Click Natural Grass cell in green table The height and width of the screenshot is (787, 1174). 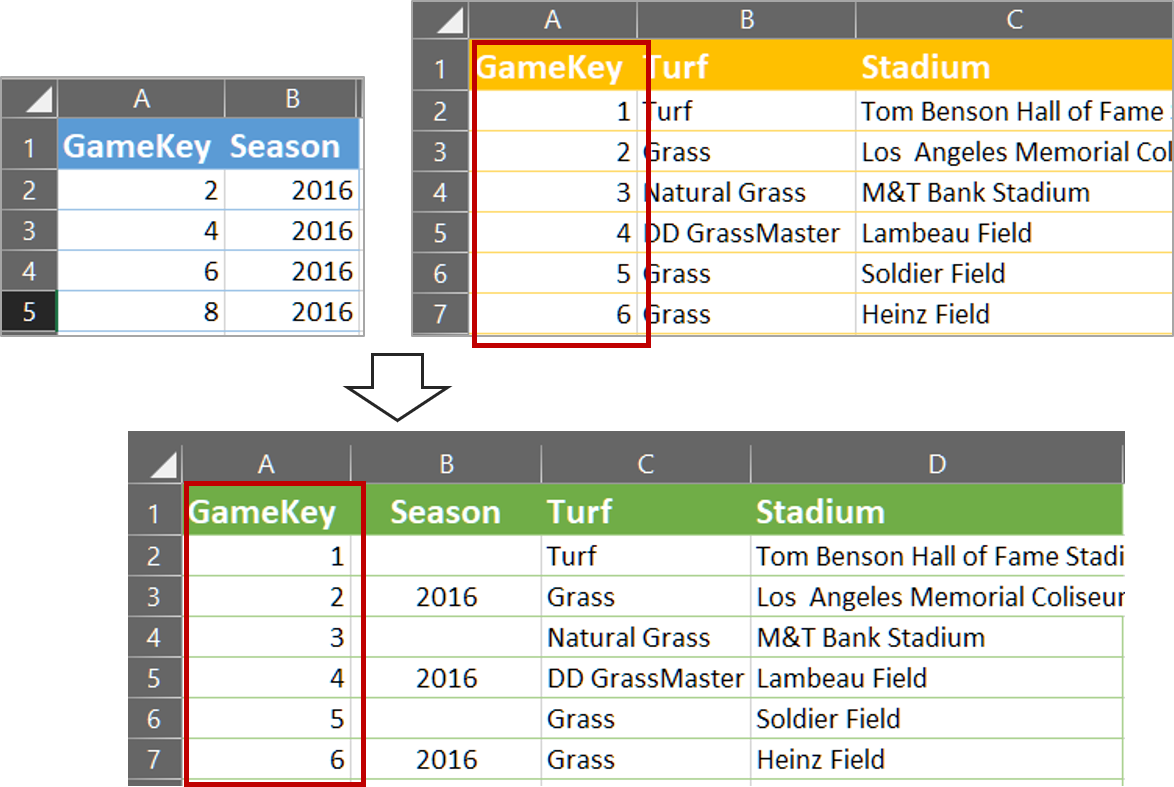click(645, 637)
